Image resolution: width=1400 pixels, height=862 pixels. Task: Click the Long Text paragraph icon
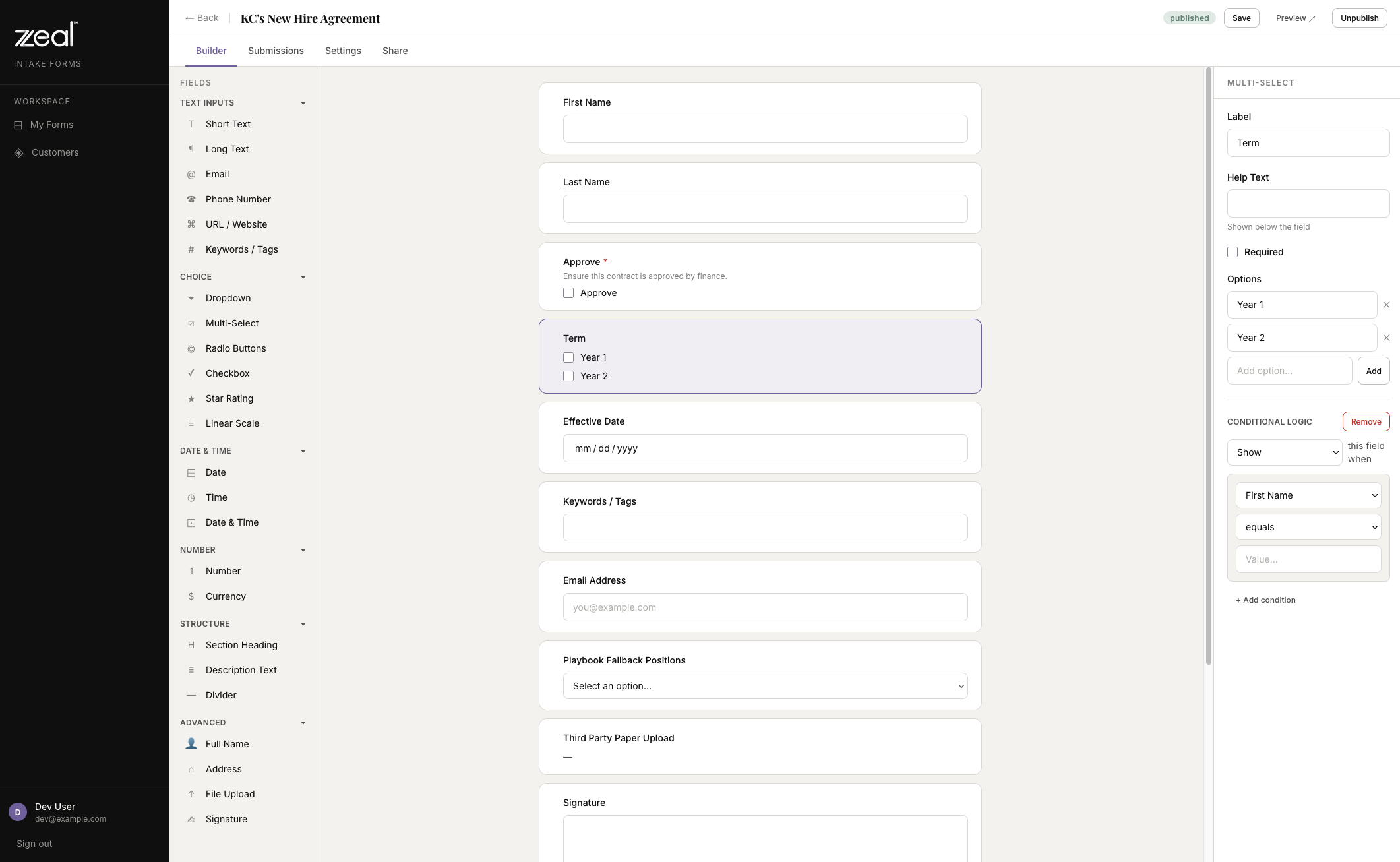point(191,149)
